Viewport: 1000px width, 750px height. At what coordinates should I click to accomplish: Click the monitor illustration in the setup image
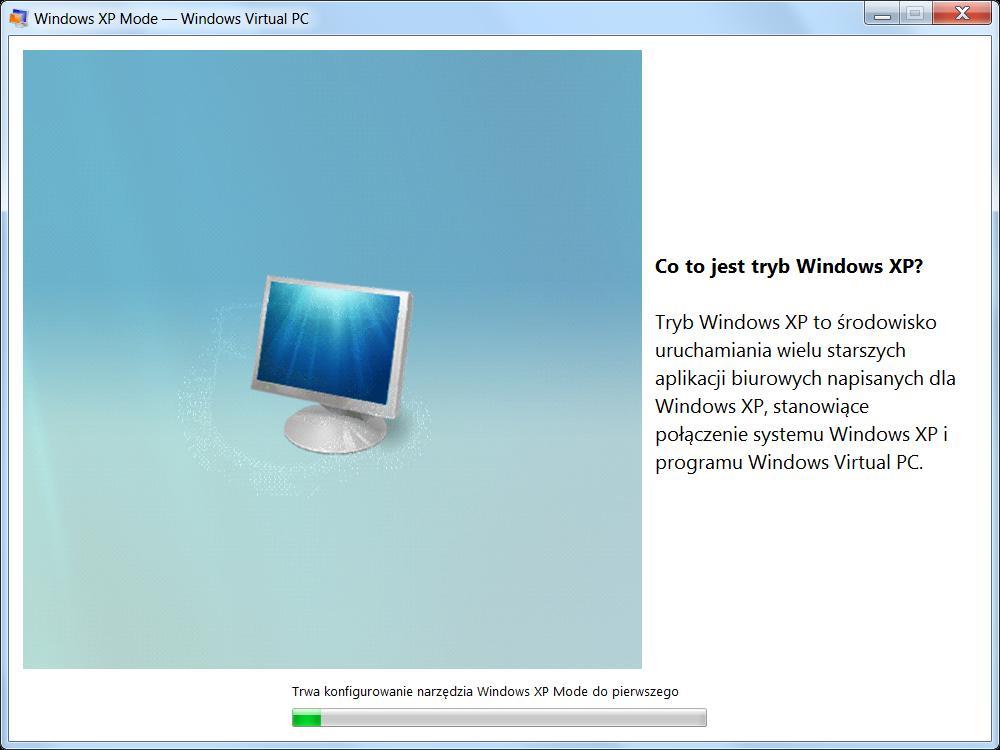[332, 364]
